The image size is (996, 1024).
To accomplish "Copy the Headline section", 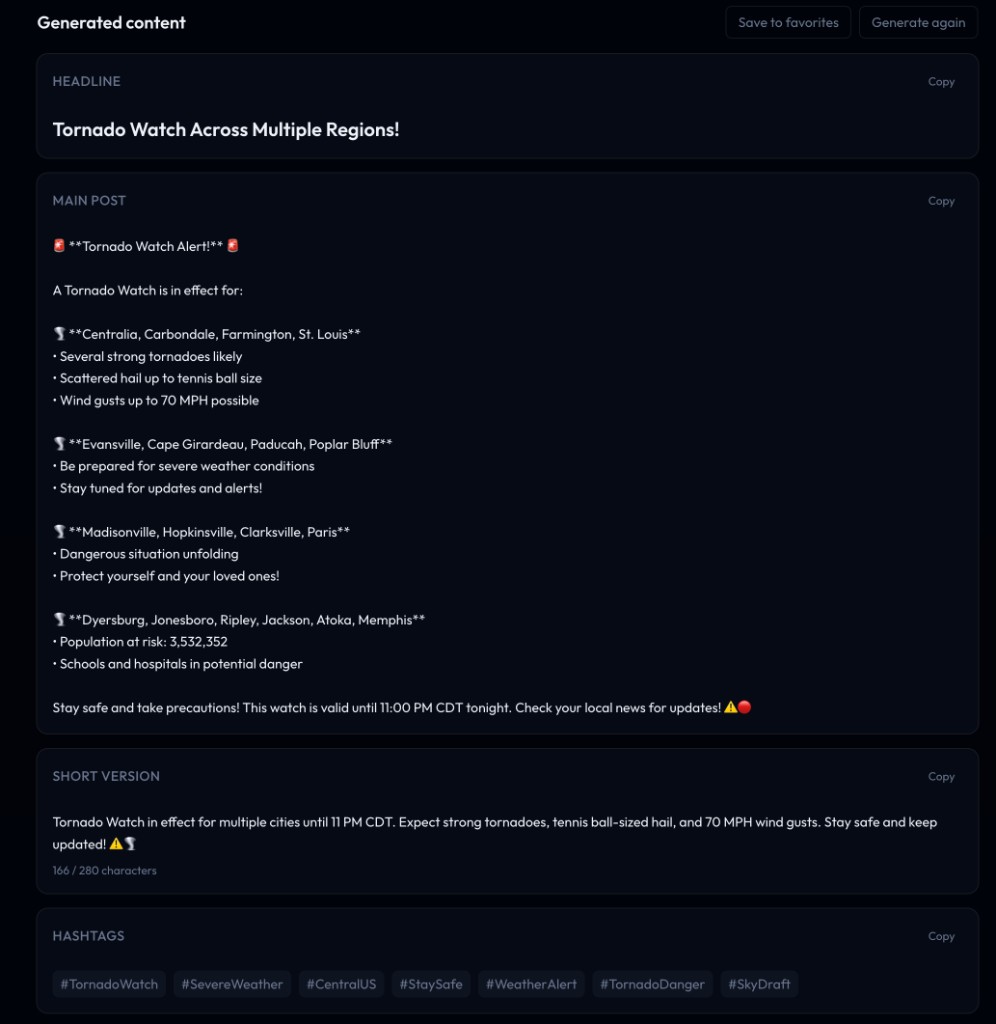I will click(x=941, y=82).
